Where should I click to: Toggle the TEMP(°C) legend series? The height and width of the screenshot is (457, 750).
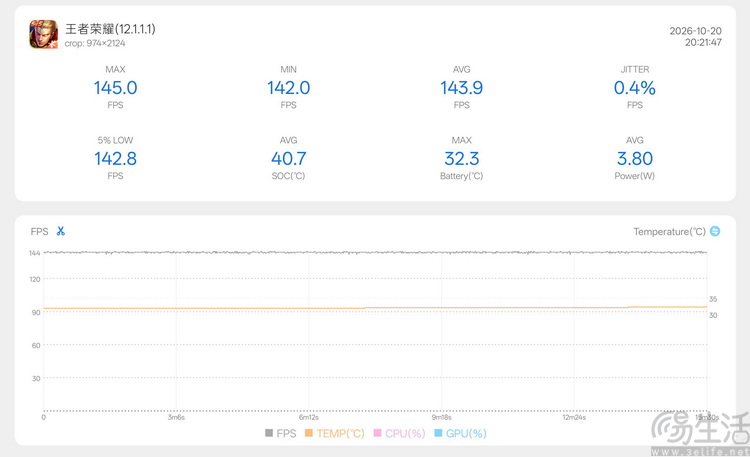click(335, 434)
